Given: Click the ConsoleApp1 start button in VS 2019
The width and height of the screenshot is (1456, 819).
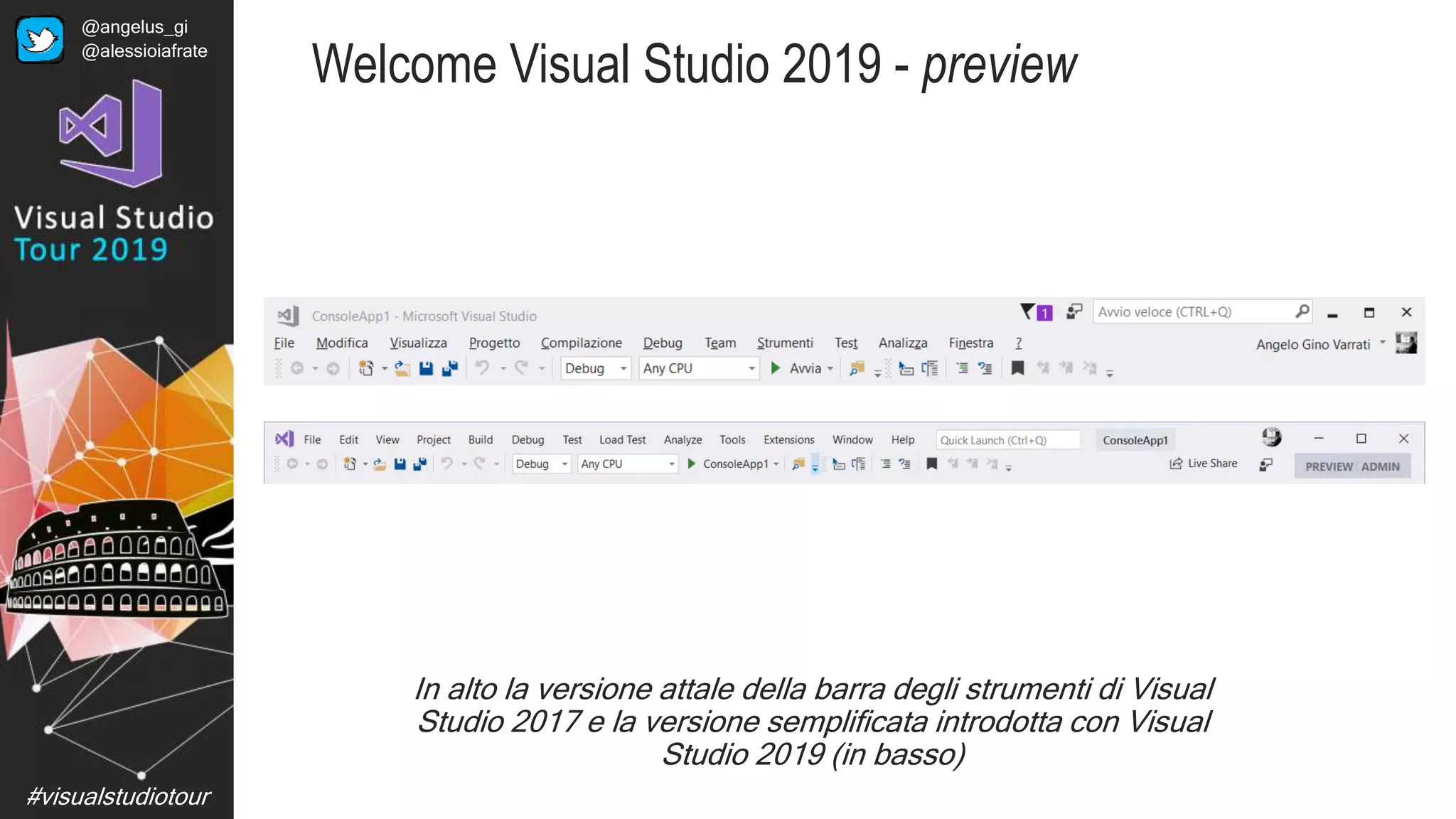Looking at the screenshot, I should (727, 464).
